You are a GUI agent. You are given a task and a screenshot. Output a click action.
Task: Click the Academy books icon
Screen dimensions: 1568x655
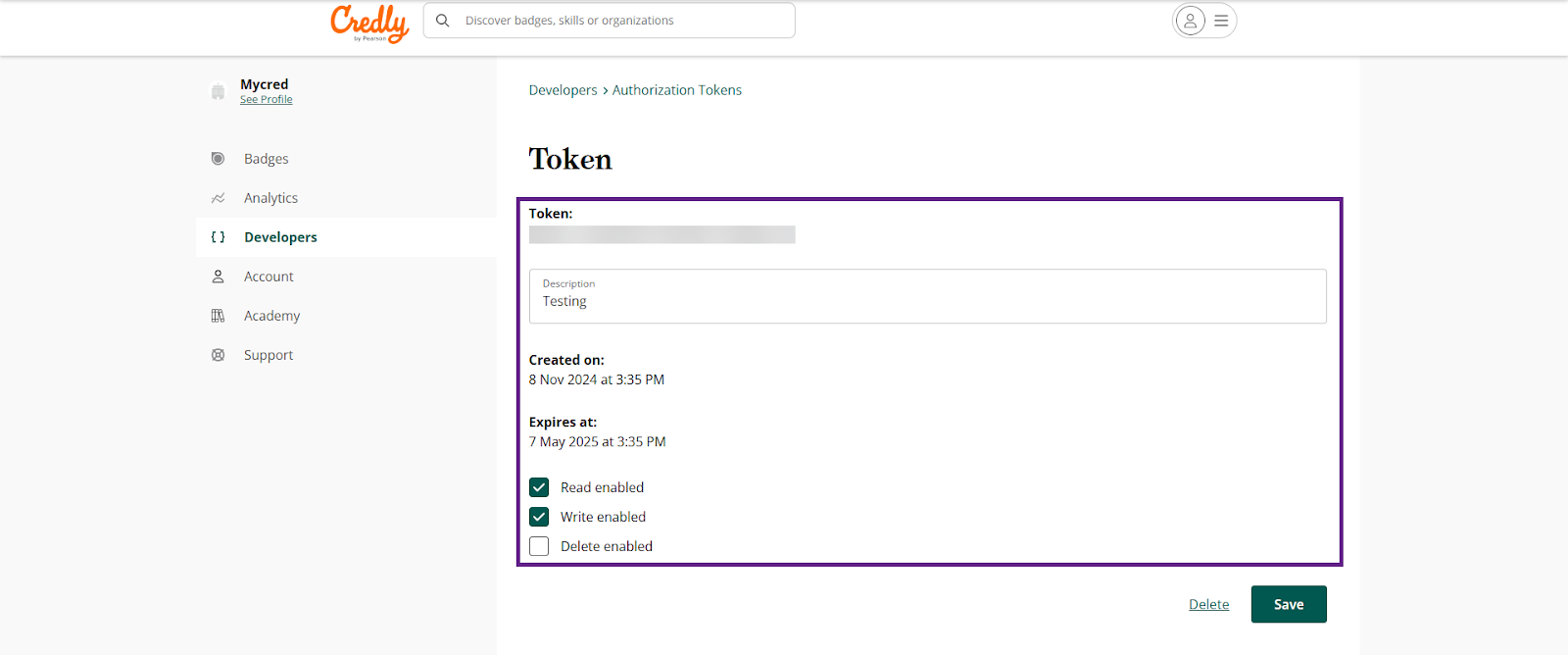pos(218,316)
